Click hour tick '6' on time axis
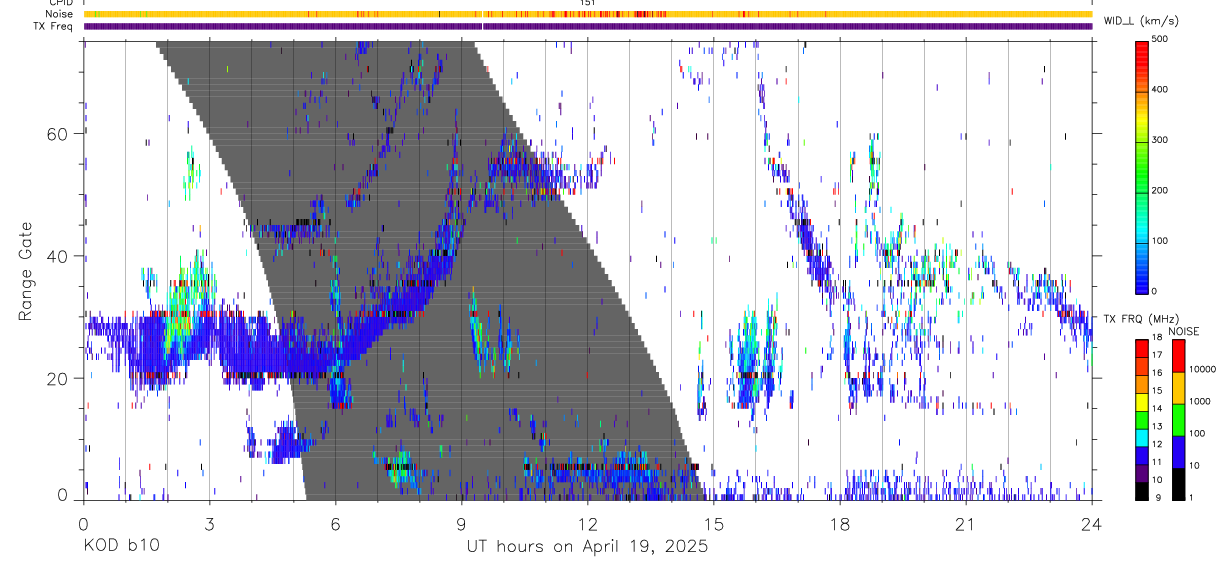The image size is (1228, 567). 335,524
